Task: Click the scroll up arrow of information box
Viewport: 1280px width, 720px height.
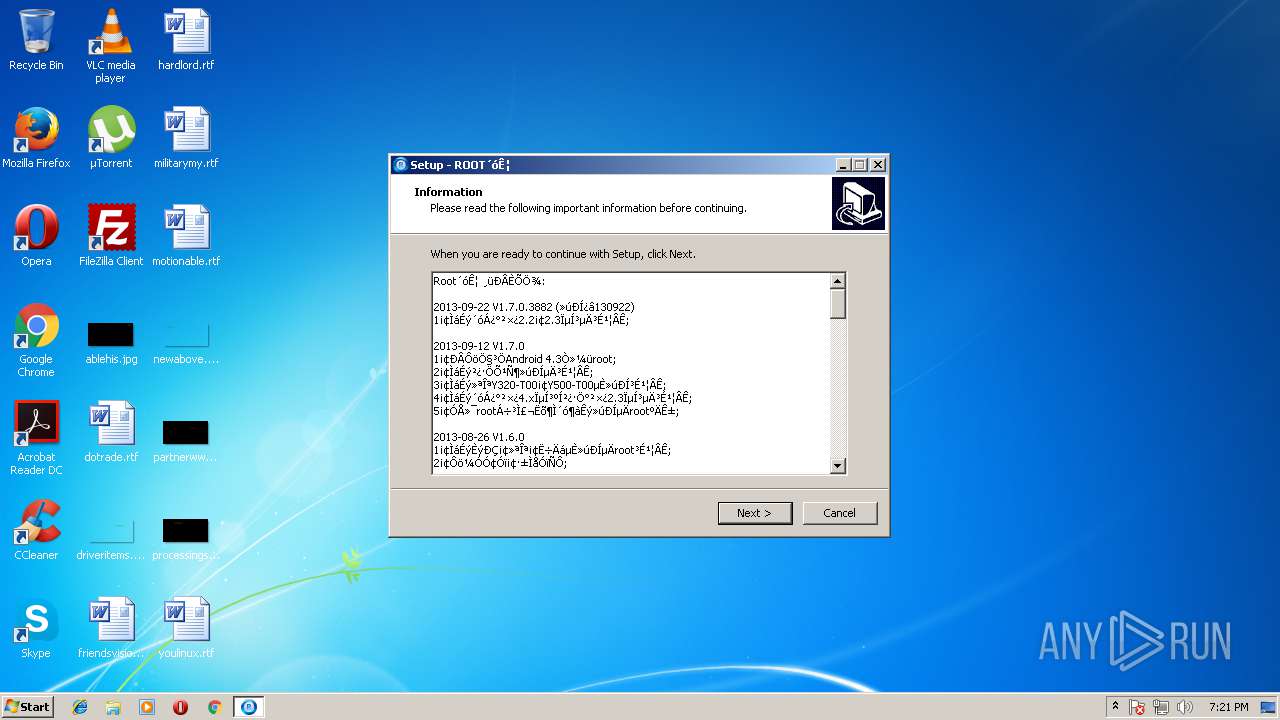Action: (x=838, y=281)
